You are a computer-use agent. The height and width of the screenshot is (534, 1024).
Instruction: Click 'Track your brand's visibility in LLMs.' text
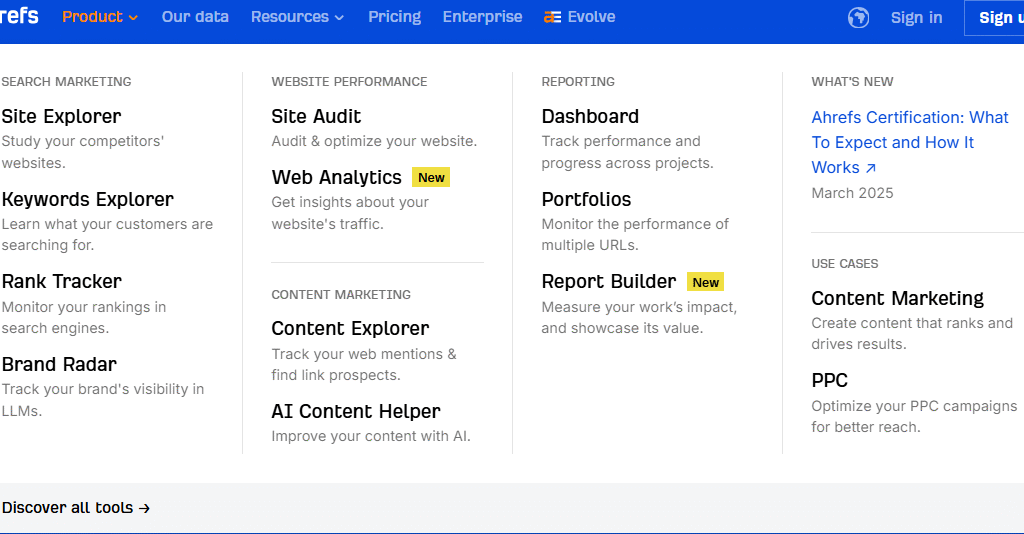(103, 400)
